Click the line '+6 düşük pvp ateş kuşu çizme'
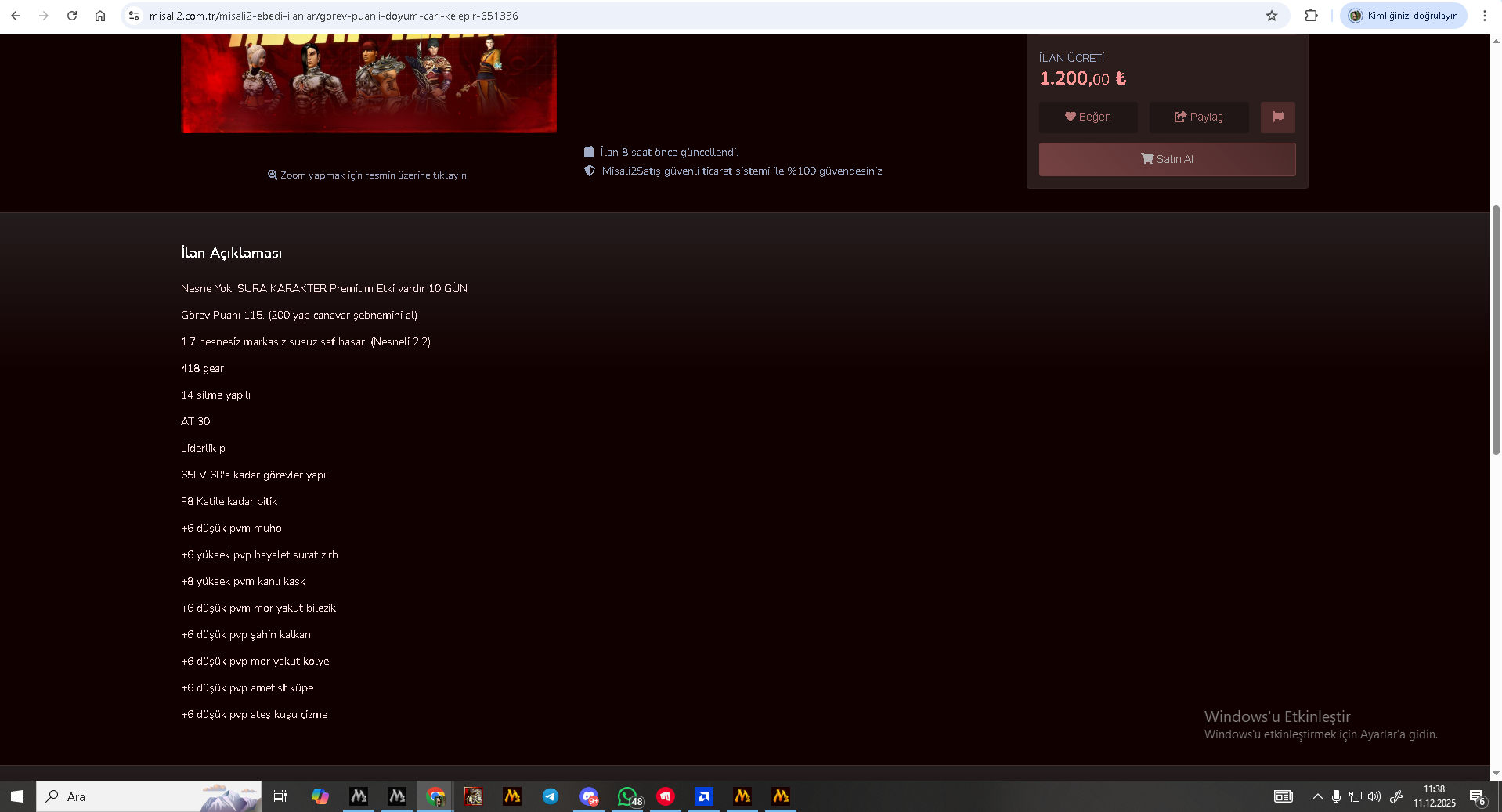This screenshot has height=812, width=1502. (x=254, y=714)
